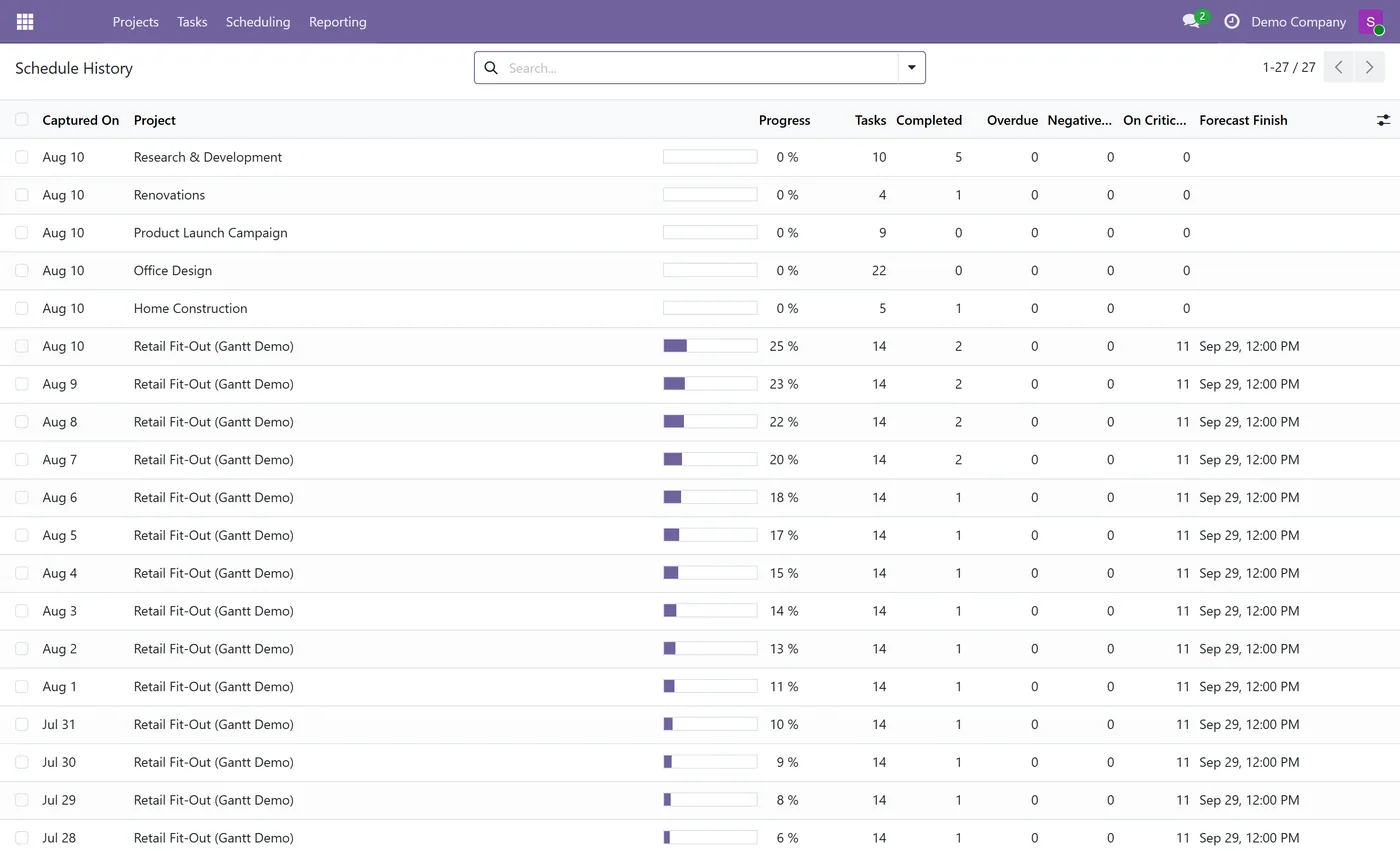This screenshot has width=1400, height=851.
Task: Open the apps grid home menu
Action: [25, 21]
